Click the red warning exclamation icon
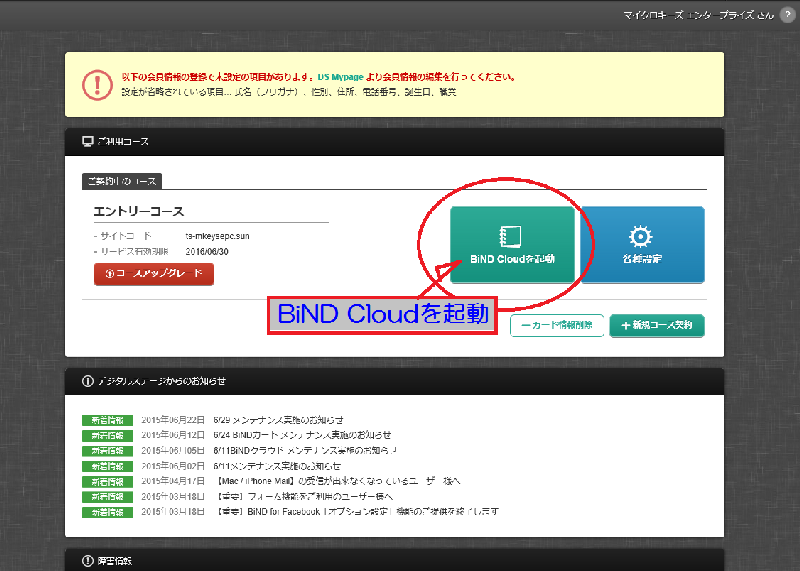The height and width of the screenshot is (571, 800). 96,83
